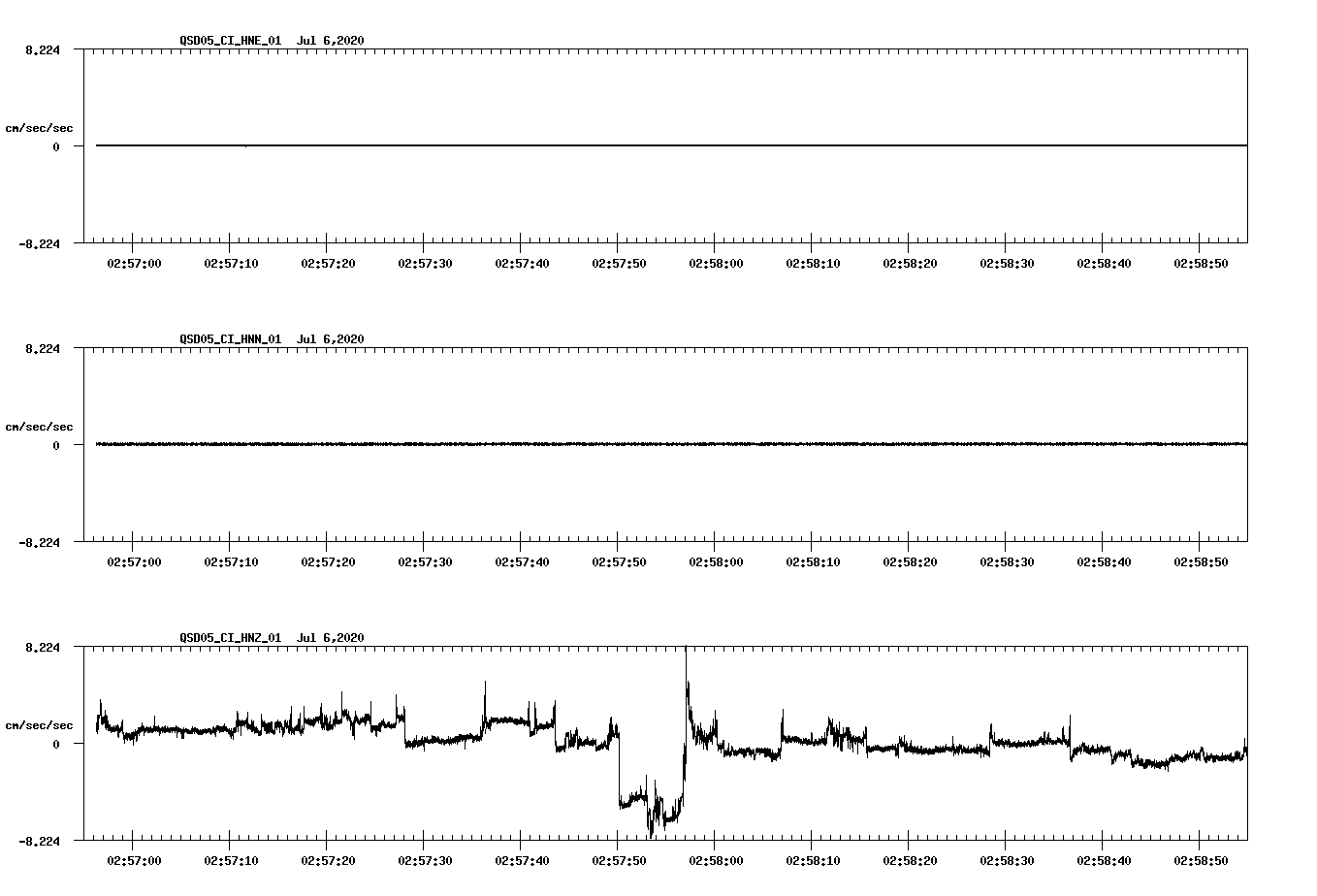Click the cm/sec/sec unit label on HNE plot
Screen dimensions: 1317x896
pos(39,128)
